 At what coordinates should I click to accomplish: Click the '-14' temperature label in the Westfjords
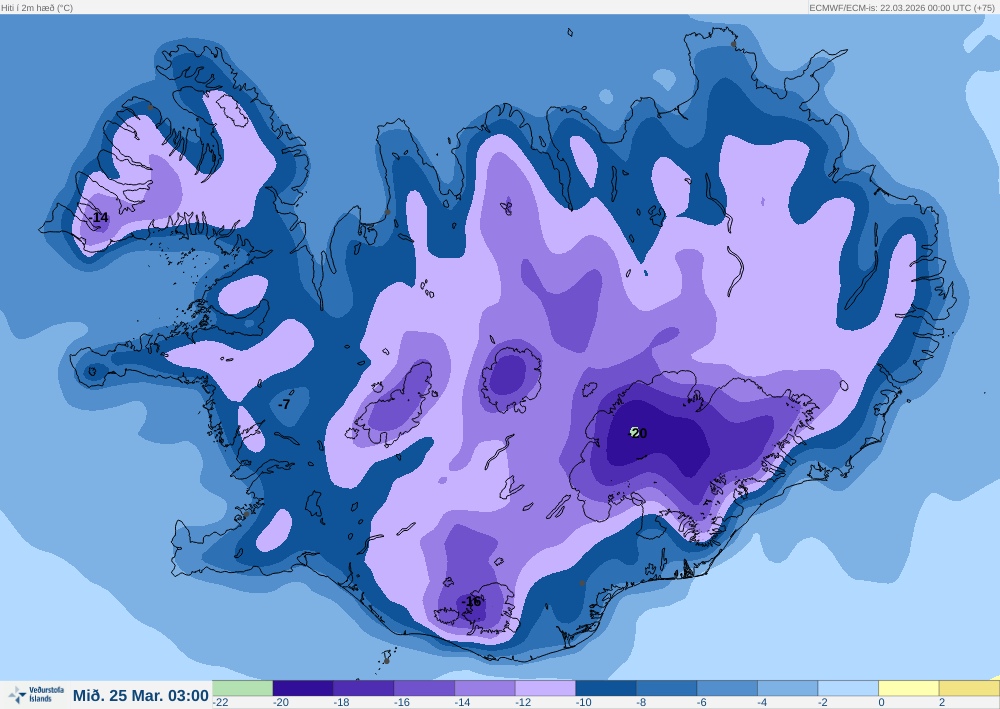click(99, 218)
